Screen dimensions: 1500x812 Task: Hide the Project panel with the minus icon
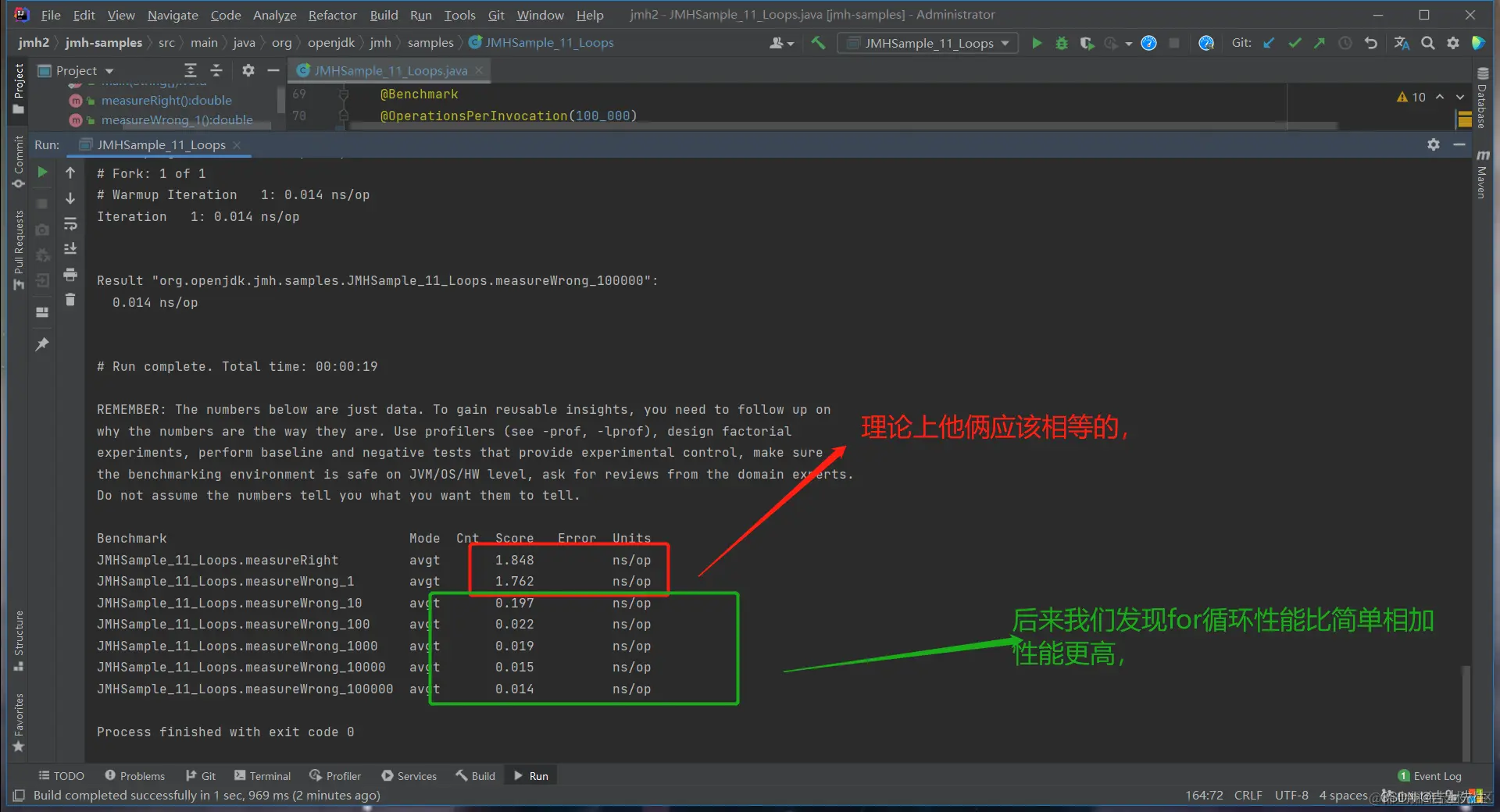pyautogui.click(x=273, y=70)
